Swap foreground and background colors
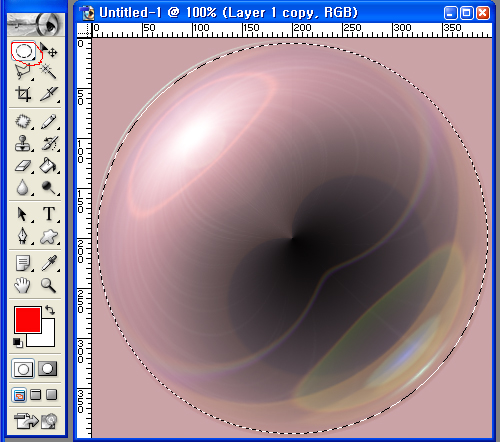 tap(50, 310)
